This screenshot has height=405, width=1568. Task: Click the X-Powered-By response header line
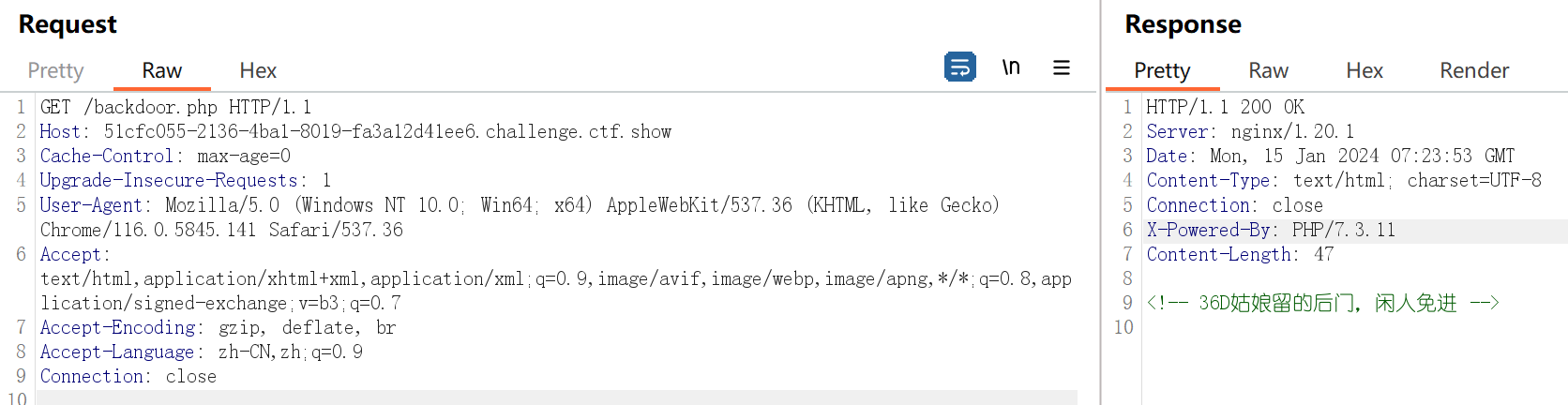pyautogui.click(x=1271, y=230)
